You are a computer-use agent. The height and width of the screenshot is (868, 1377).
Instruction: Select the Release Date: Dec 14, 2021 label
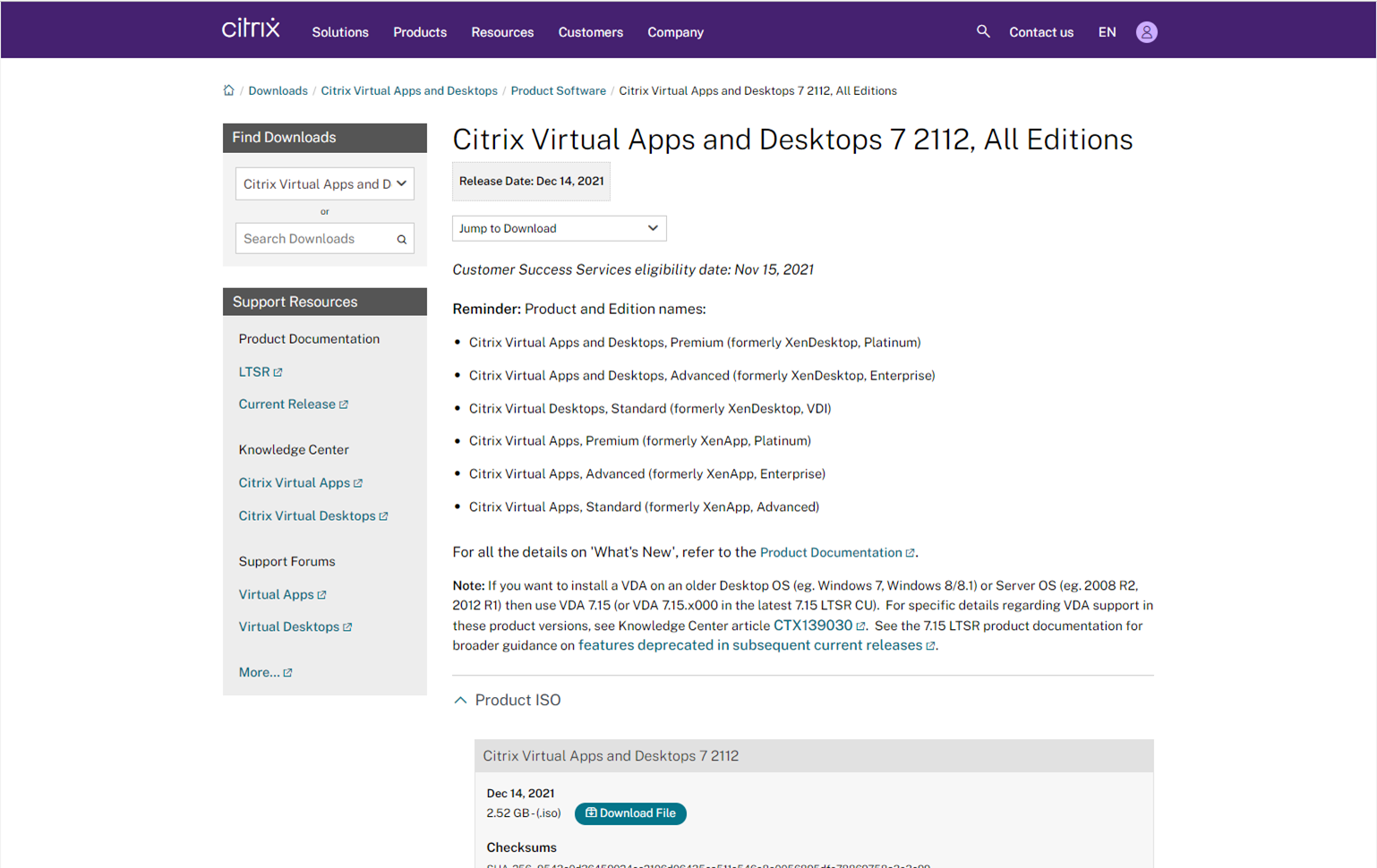[x=531, y=181]
